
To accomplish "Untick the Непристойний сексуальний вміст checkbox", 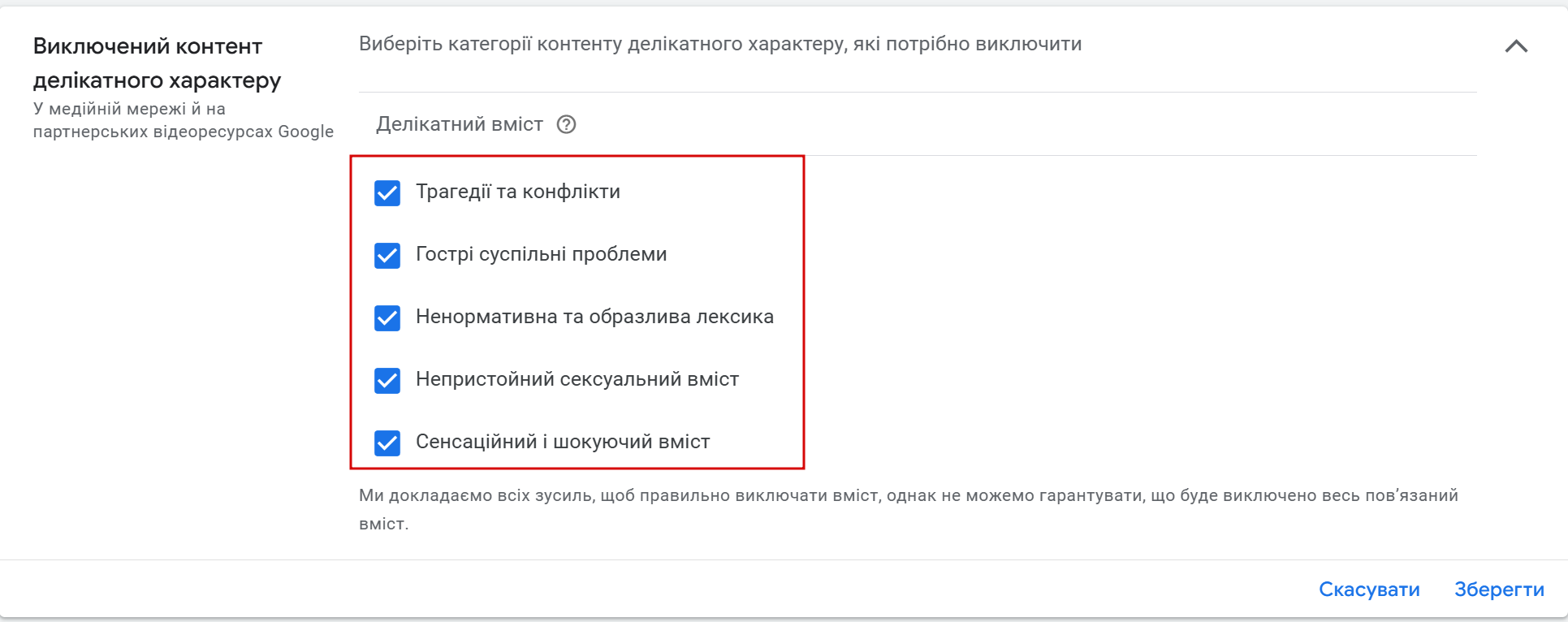I will pyautogui.click(x=387, y=380).
